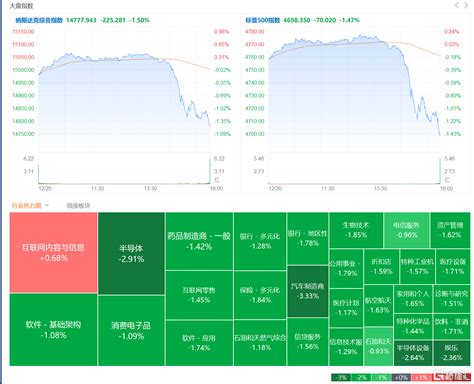474x384 pixels.
Task: Click the +1% legend color swatch
Action: point(421,377)
